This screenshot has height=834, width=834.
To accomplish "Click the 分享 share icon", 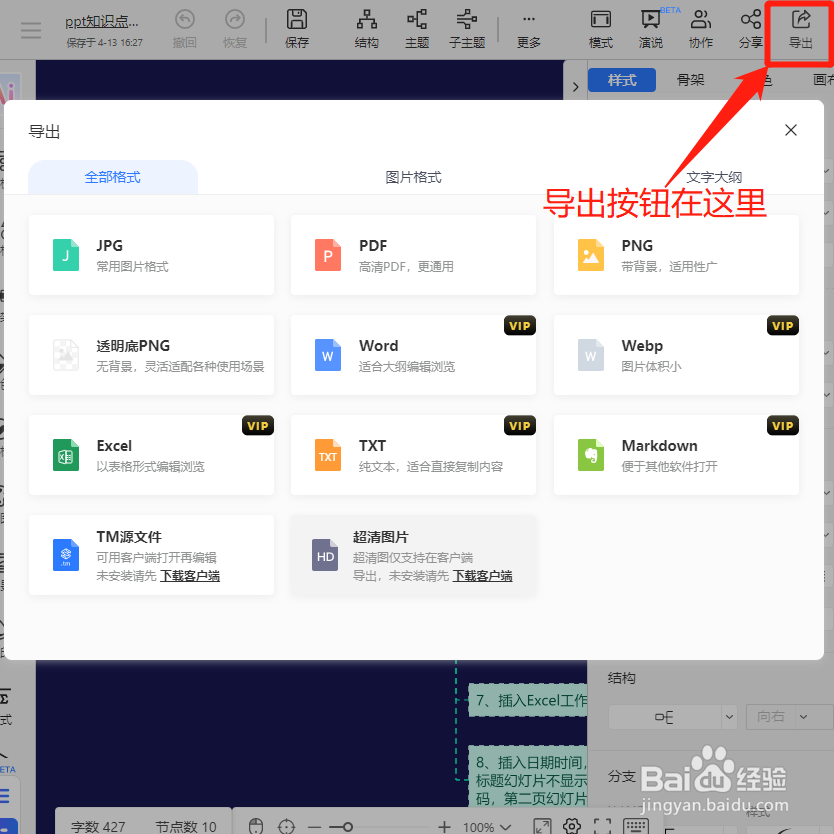I will coord(750,27).
